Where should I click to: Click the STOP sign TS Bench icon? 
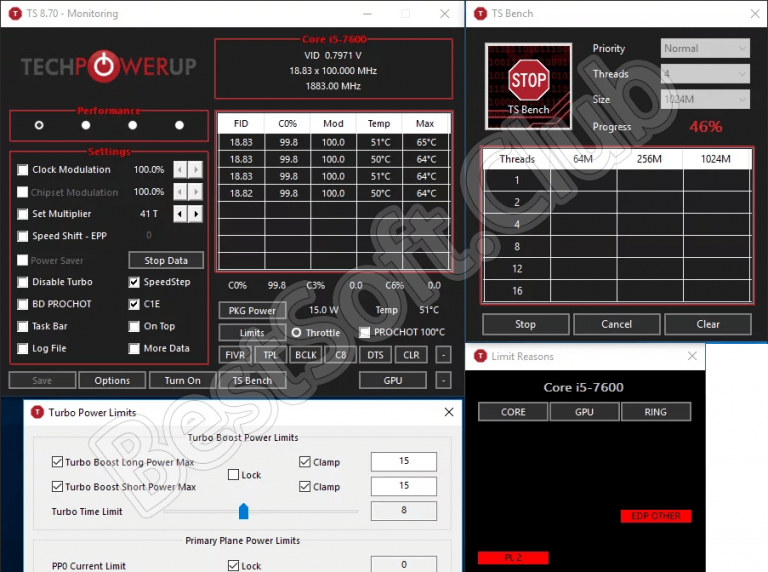click(528, 86)
